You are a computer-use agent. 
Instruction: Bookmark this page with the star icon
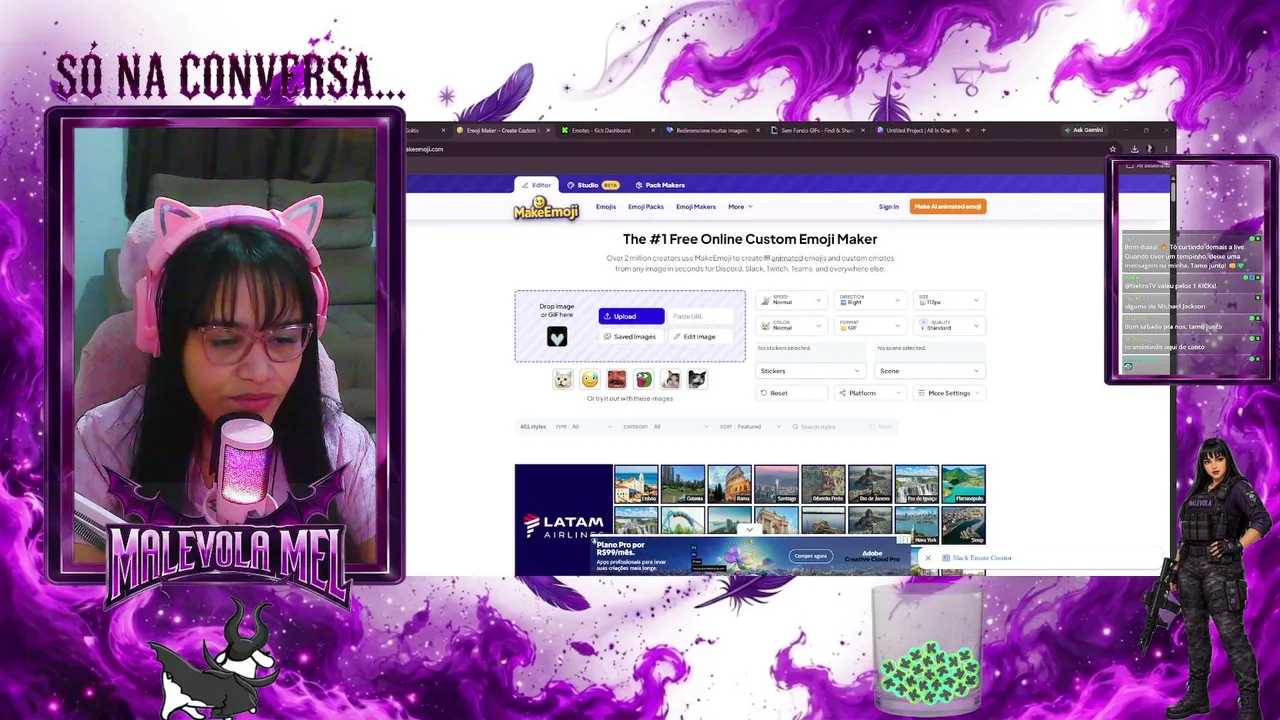(1112, 149)
